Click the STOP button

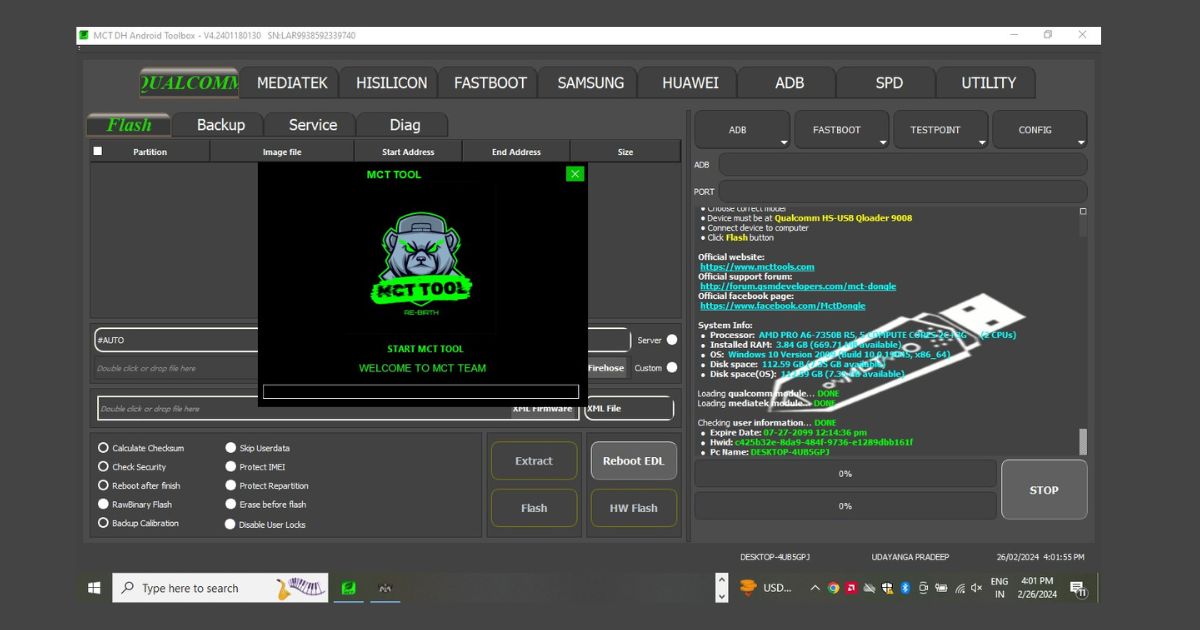(x=1044, y=490)
